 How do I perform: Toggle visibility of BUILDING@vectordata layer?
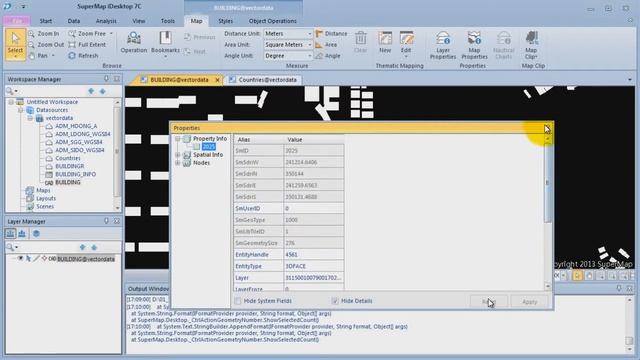coord(20,258)
